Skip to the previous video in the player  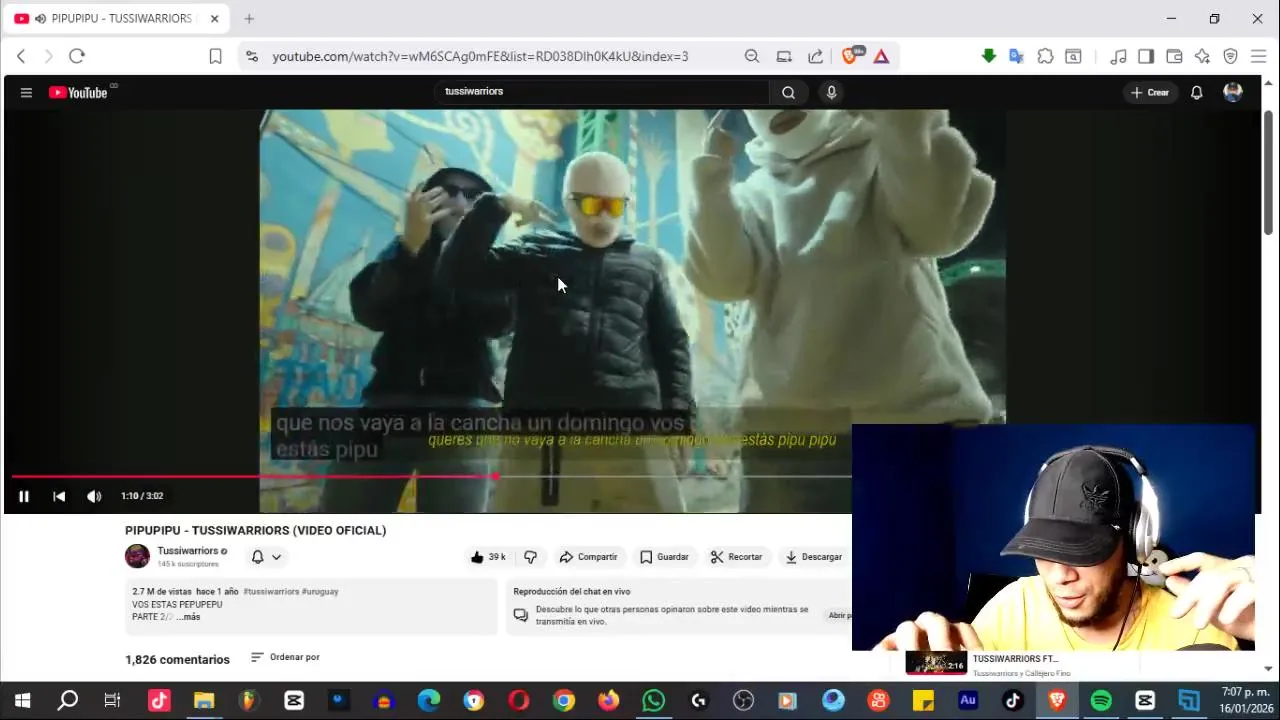[x=59, y=496]
